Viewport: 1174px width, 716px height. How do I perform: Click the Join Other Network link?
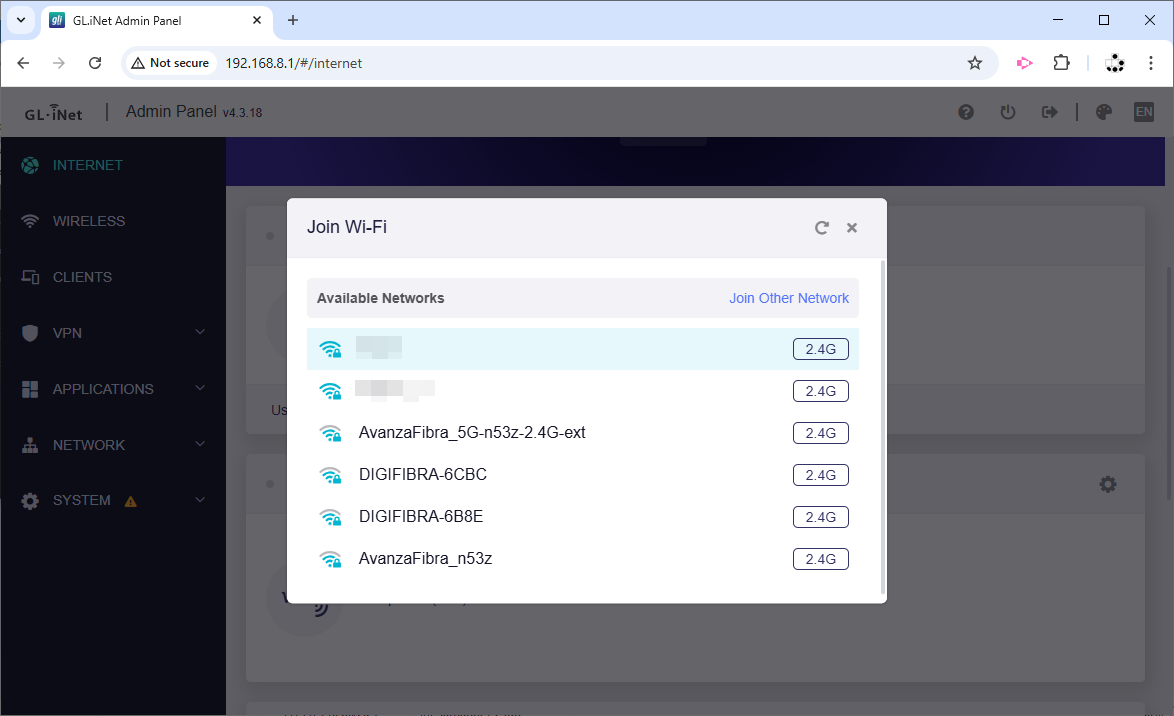[x=788, y=298]
